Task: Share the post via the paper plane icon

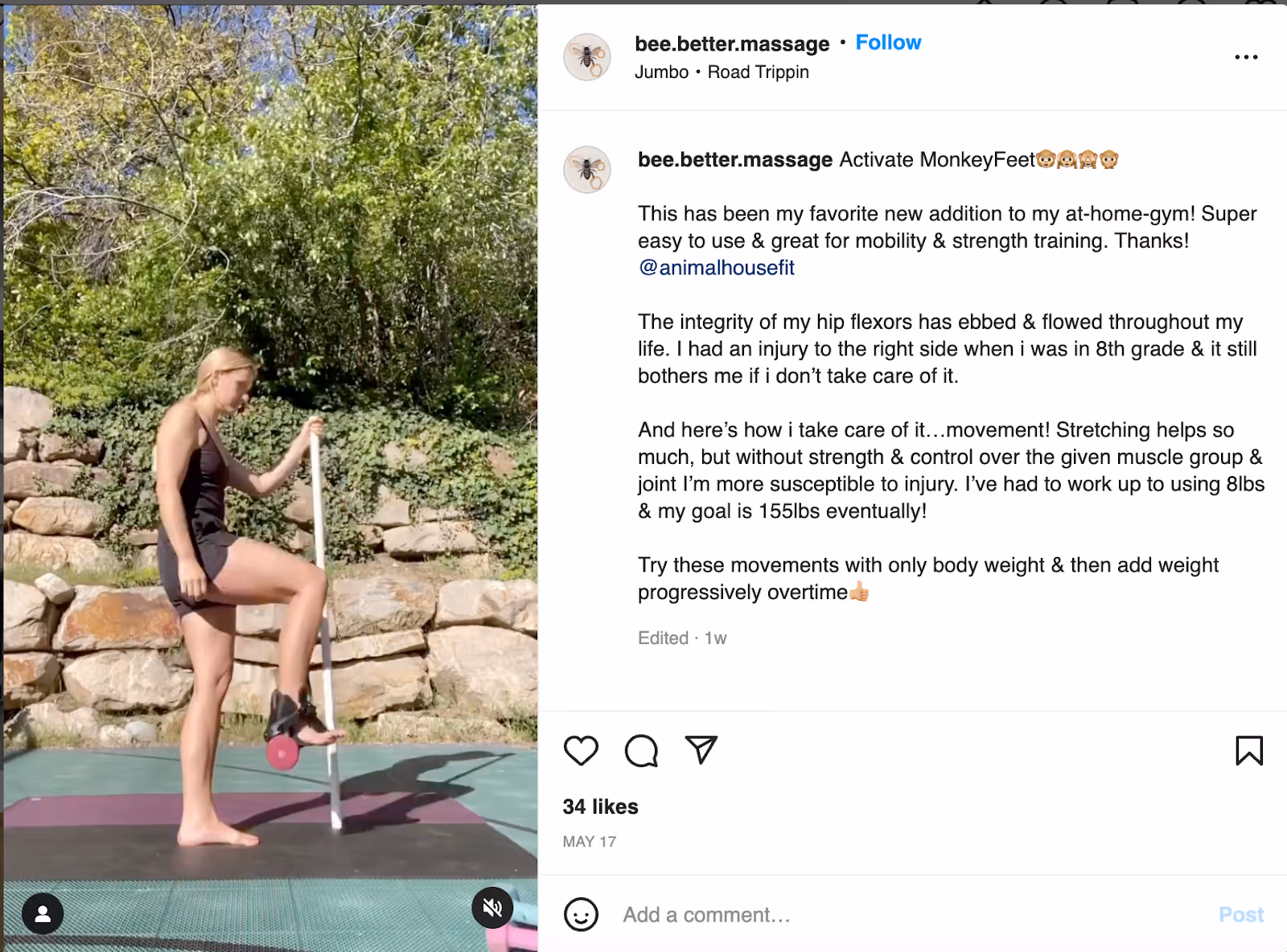Action: [x=701, y=750]
